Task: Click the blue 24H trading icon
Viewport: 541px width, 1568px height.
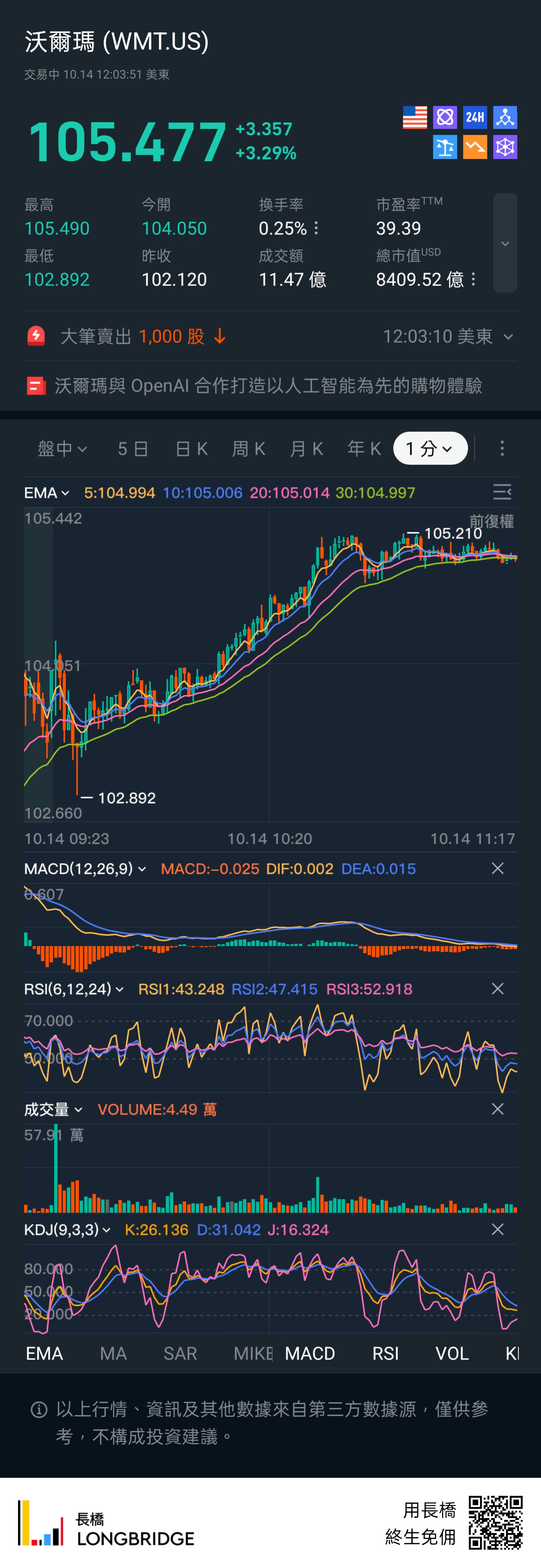Action: 475,118
